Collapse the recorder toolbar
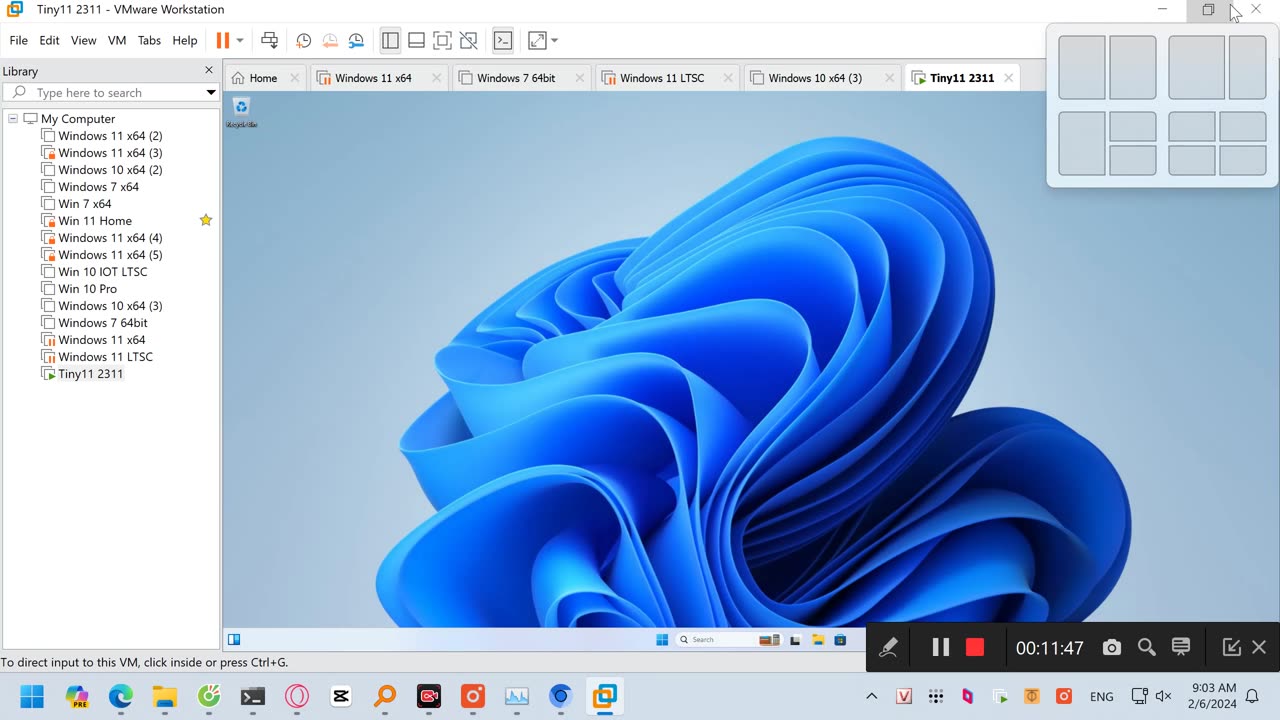 click(x=1232, y=648)
